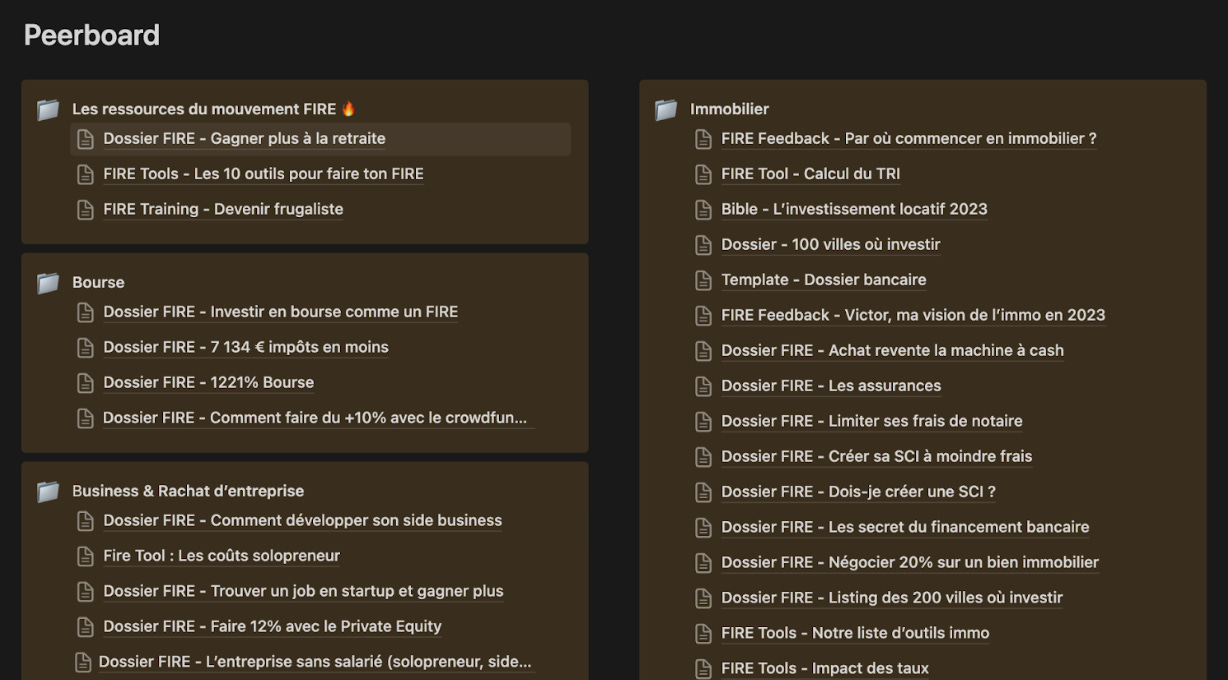Click the folder icon beside Bourse

[x=48, y=283]
